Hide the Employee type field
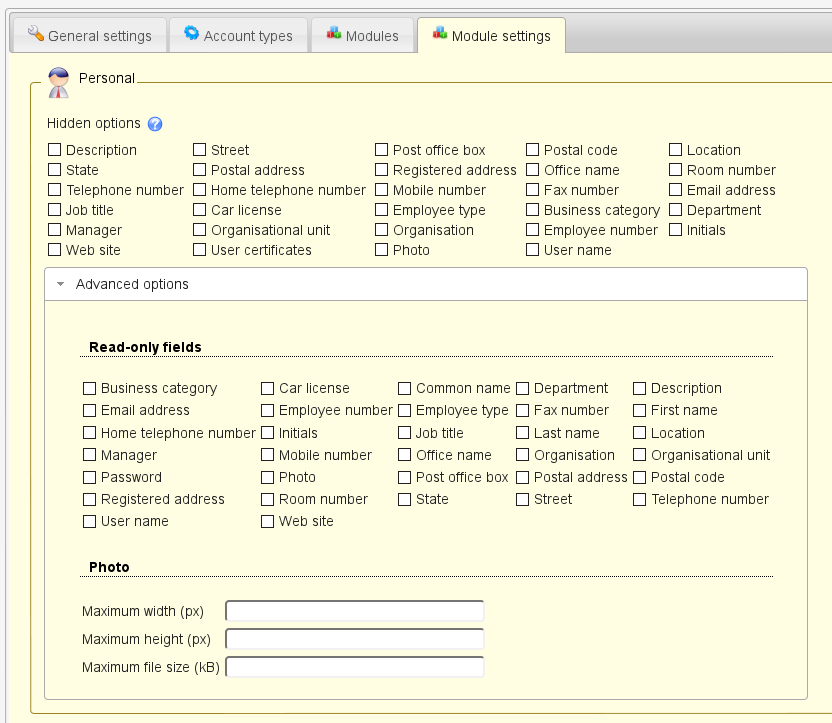This screenshot has width=832, height=723. [382, 210]
